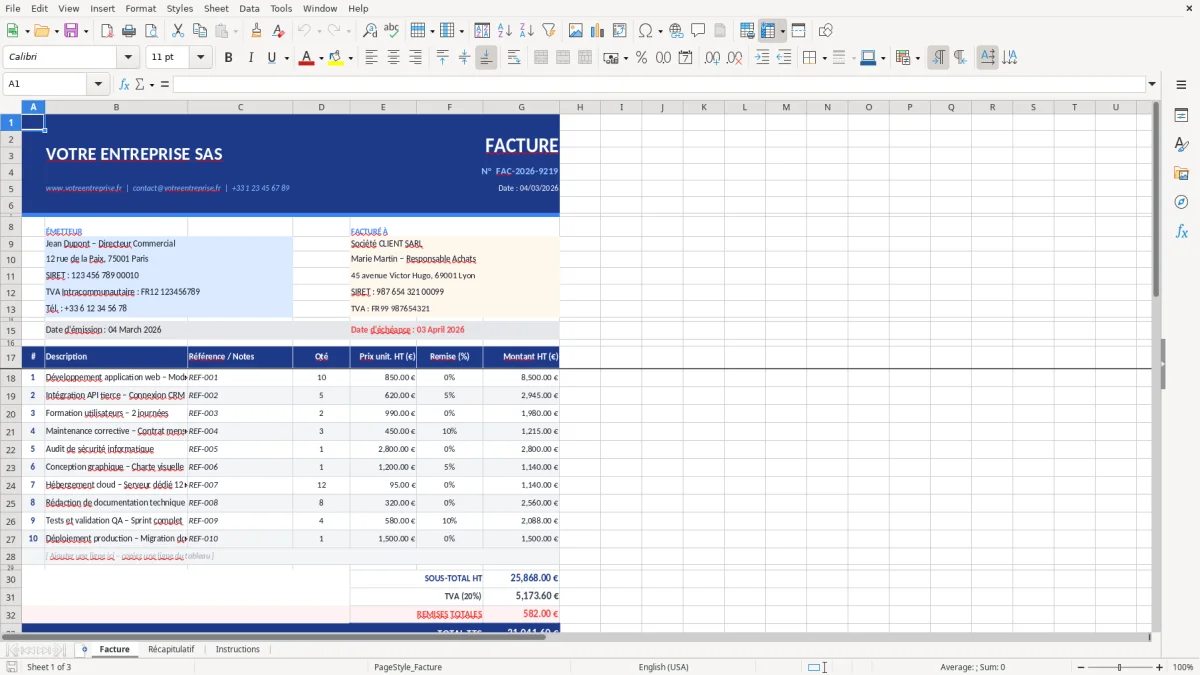Format as percent
The image size is (1200, 675).
[641, 58]
